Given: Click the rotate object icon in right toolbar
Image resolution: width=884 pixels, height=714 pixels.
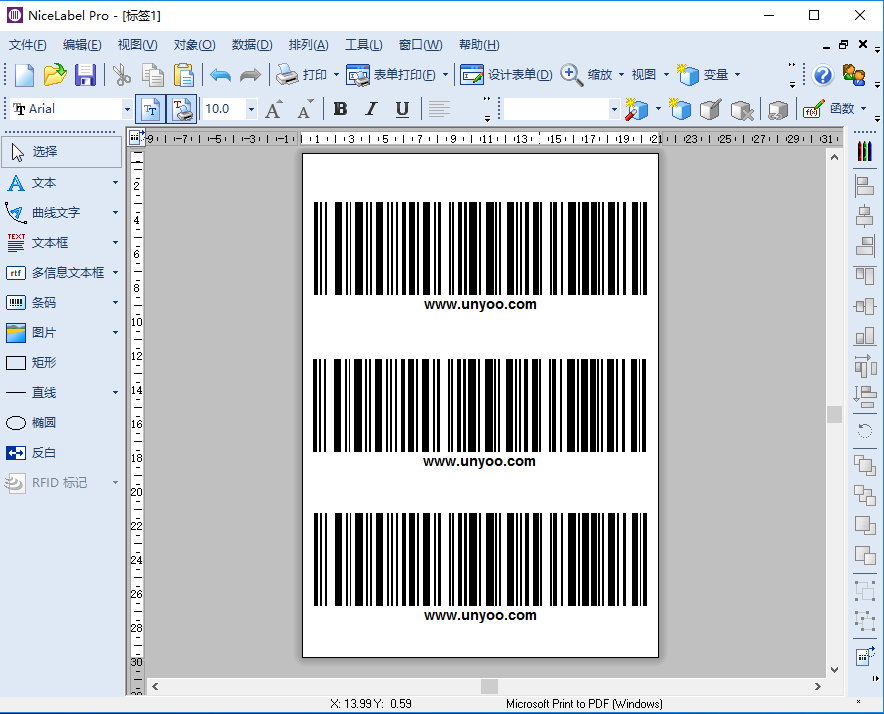Looking at the screenshot, I should click(x=864, y=432).
